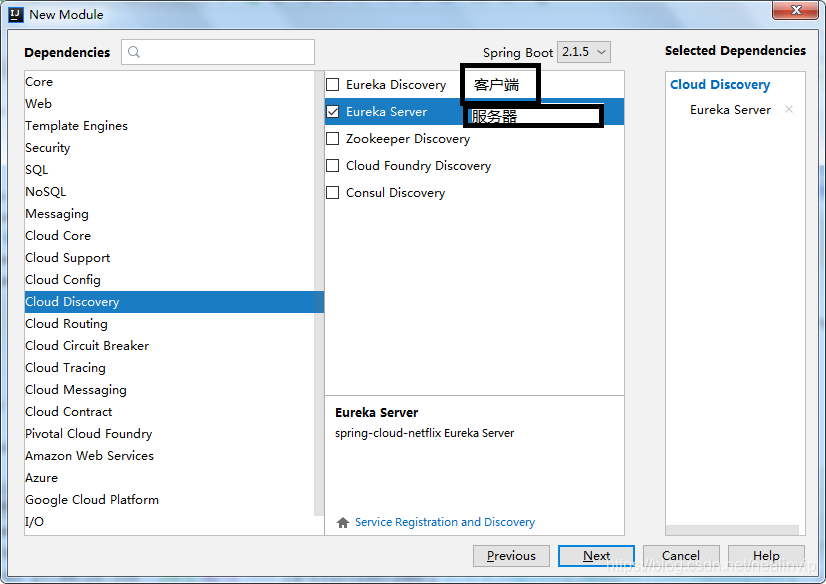Select the Web category

[x=169, y=104]
